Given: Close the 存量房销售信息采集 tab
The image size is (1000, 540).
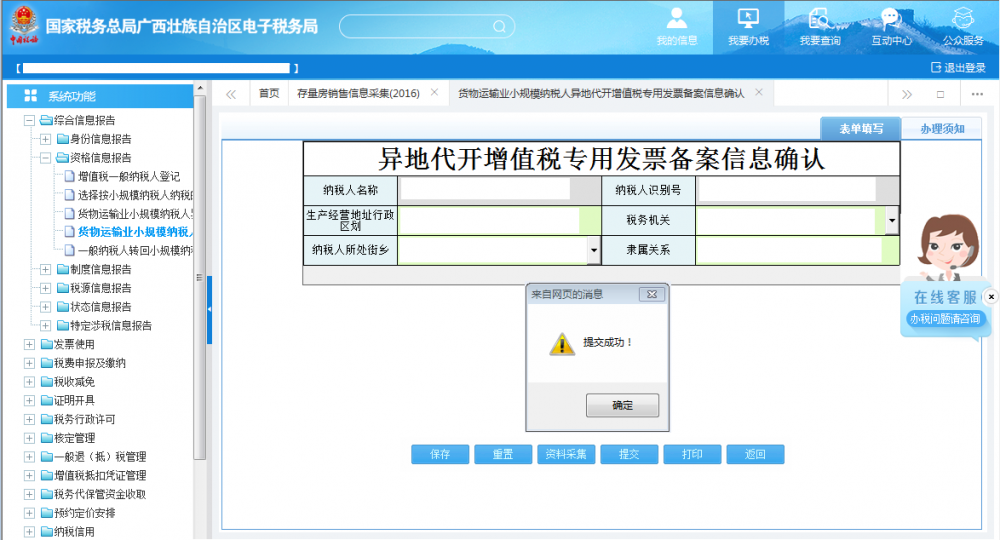Looking at the screenshot, I should 434,92.
